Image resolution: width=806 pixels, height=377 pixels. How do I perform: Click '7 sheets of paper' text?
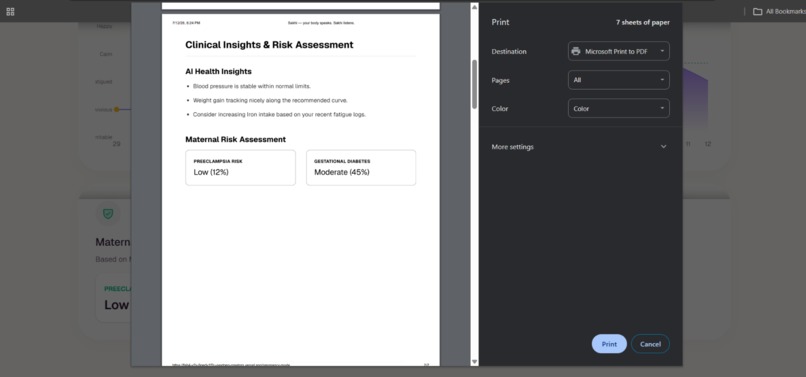tap(643, 23)
